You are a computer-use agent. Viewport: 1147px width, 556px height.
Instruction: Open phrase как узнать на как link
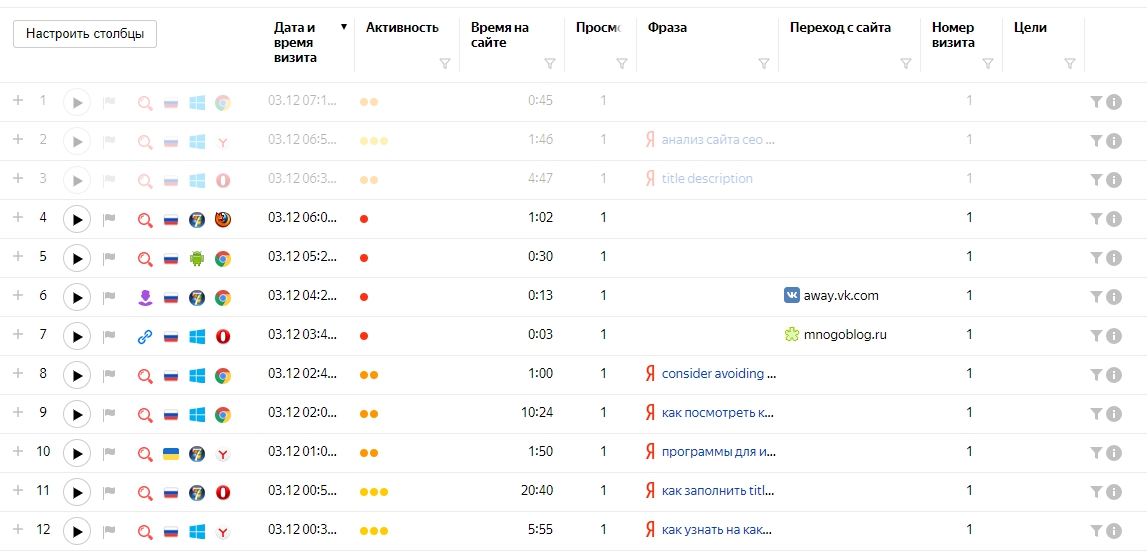pyautogui.click(x=717, y=530)
